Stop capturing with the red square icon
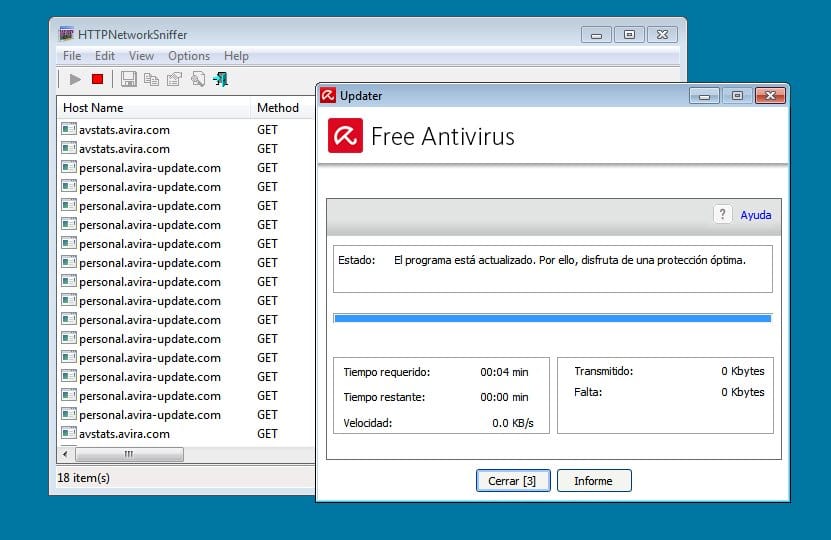831x540 pixels. coord(98,79)
